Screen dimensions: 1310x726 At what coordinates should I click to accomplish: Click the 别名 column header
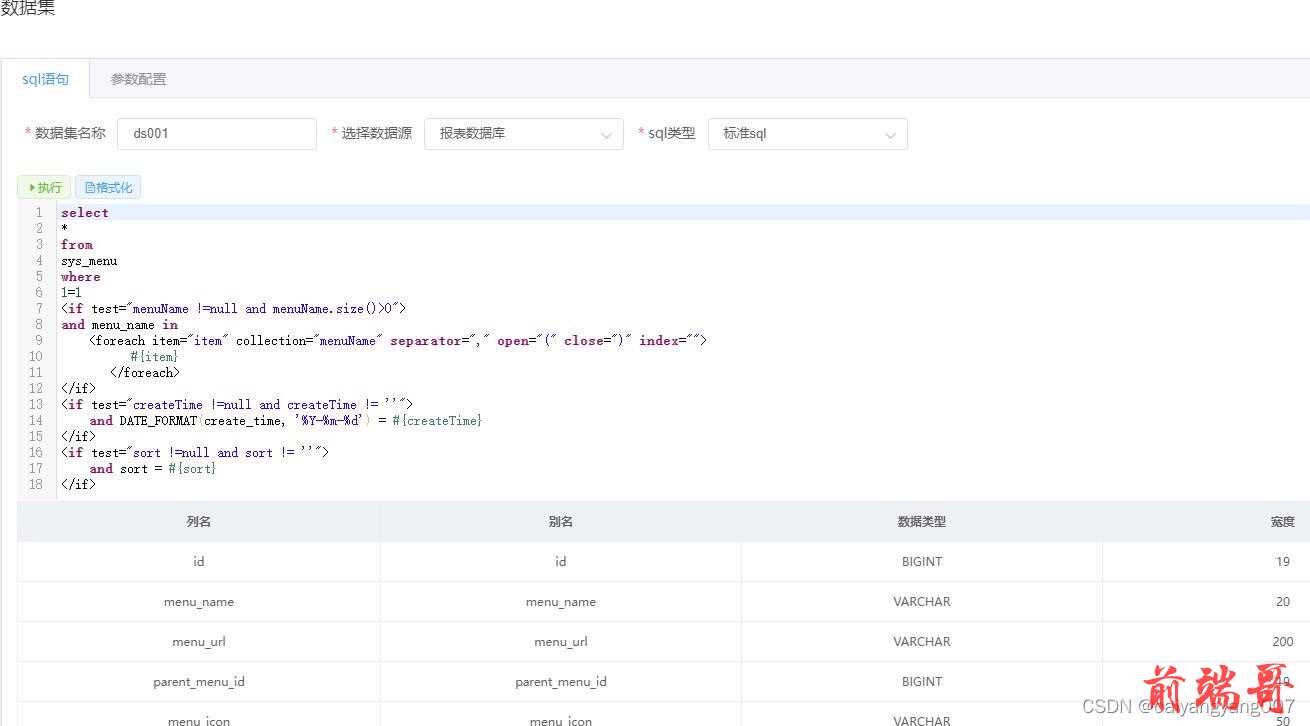pyautogui.click(x=560, y=522)
